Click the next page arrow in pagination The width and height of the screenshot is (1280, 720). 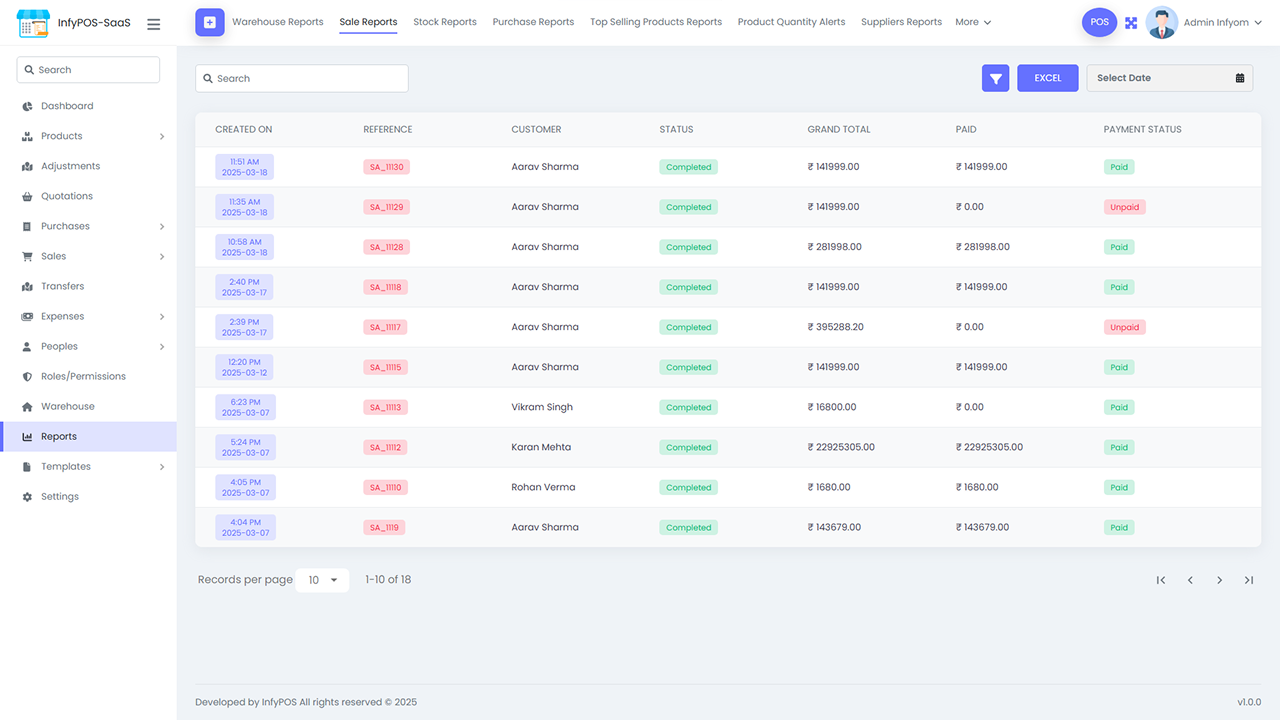pyautogui.click(x=1219, y=579)
